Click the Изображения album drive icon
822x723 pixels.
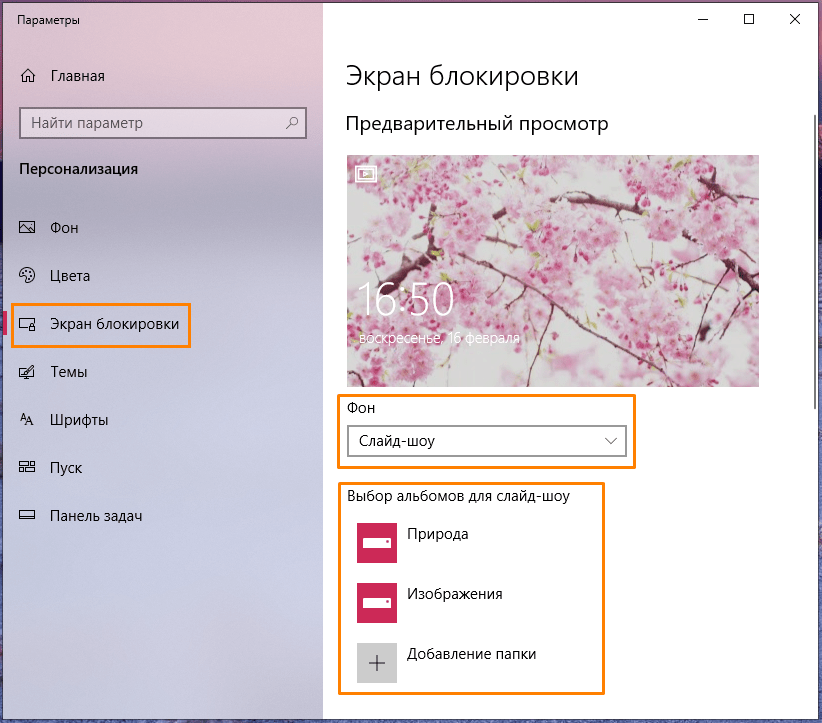click(377, 603)
